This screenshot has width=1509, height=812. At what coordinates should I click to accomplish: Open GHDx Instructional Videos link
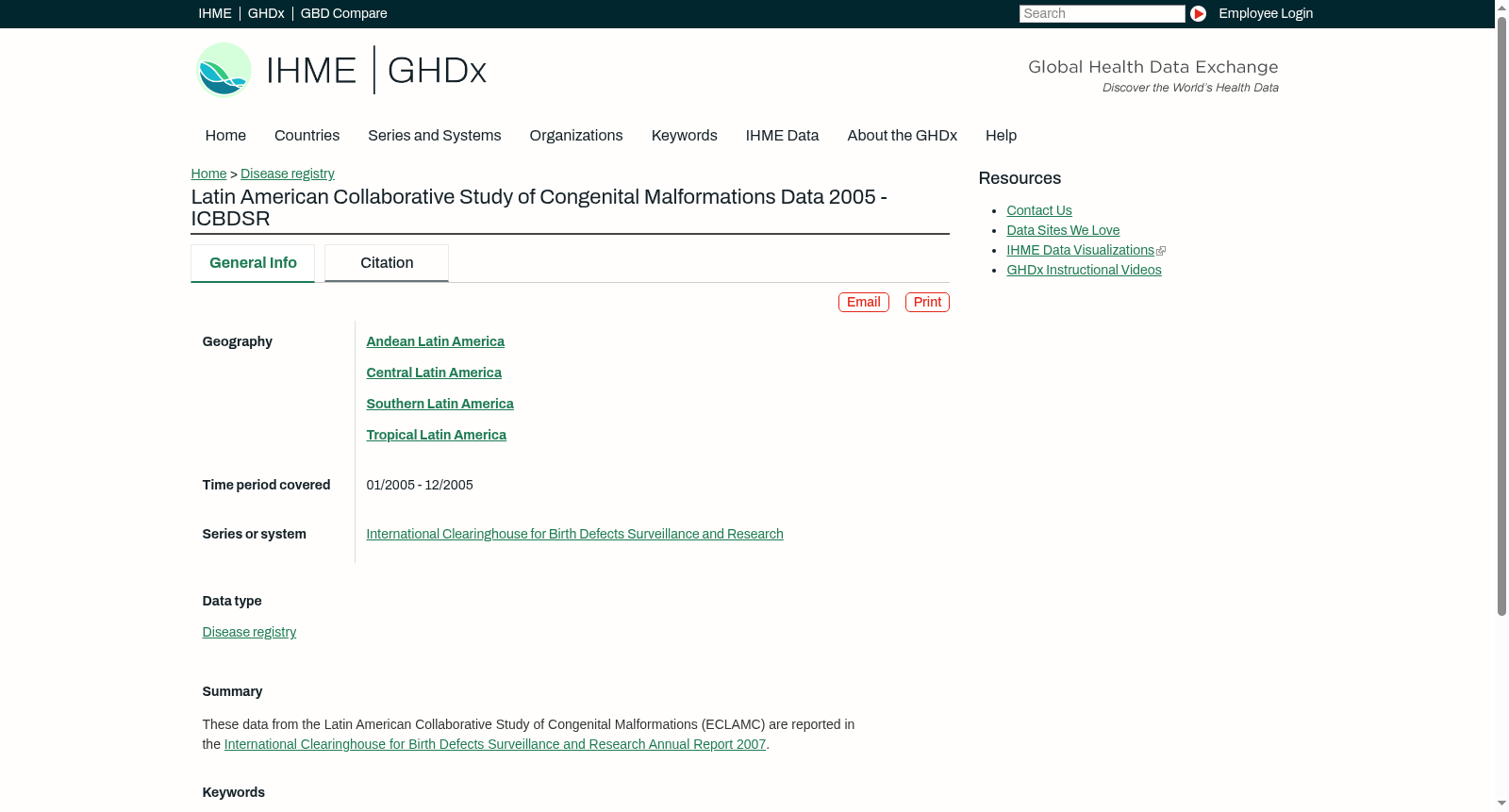pyautogui.click(x=1085, y=270)
